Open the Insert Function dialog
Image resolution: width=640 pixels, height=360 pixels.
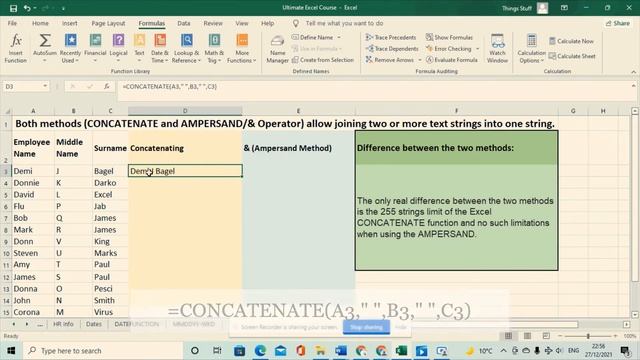point(16,49)
